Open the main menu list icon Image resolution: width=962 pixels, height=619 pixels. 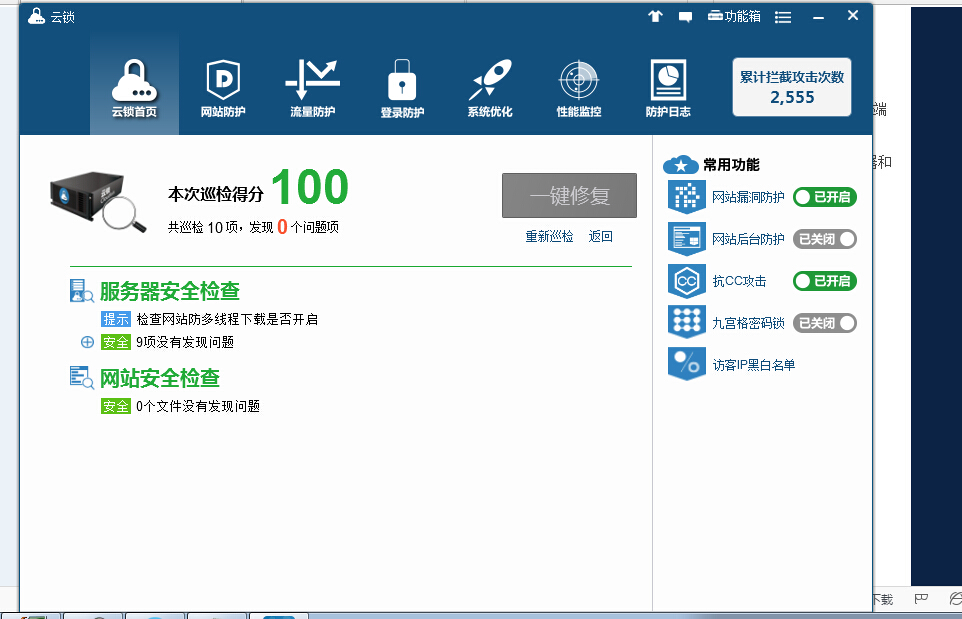coord(783,17)
